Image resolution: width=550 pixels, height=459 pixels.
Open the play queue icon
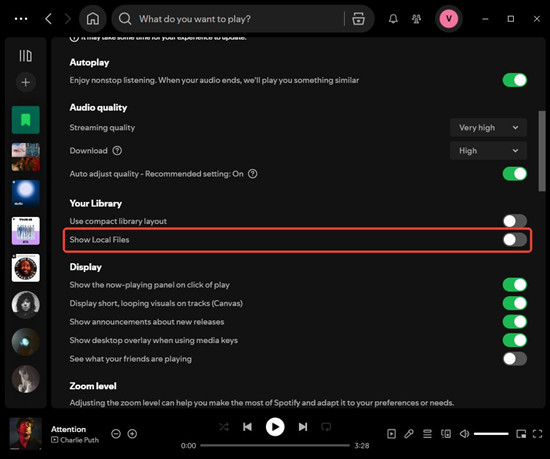tap(427, 434)
